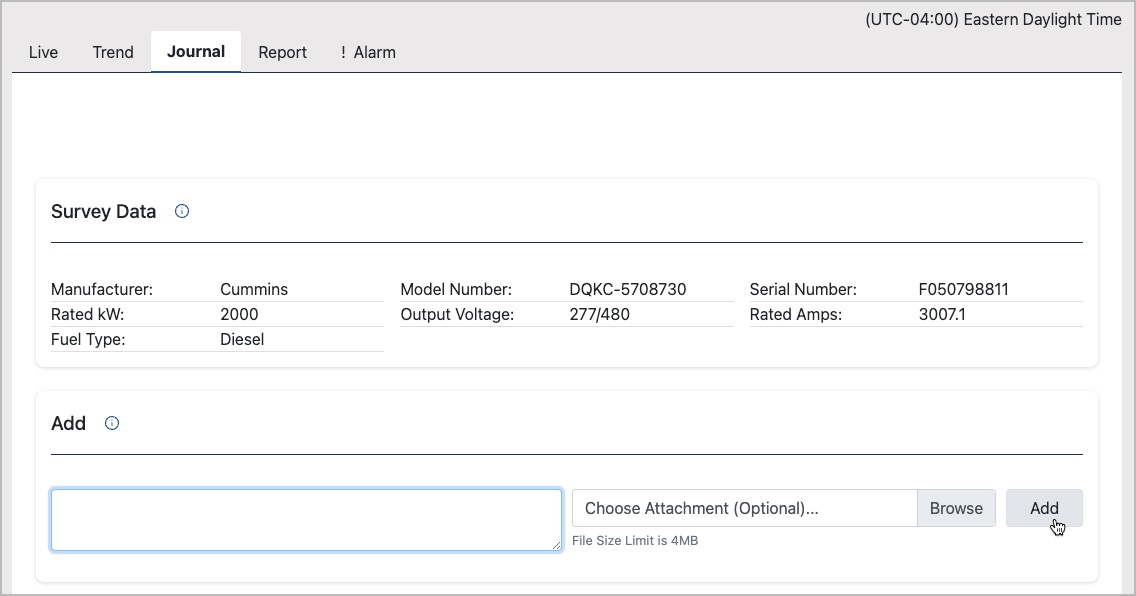Viewport: 1136px width, 596px height.
Task: Focus the journal entry text area
Action: coord(306,519)
